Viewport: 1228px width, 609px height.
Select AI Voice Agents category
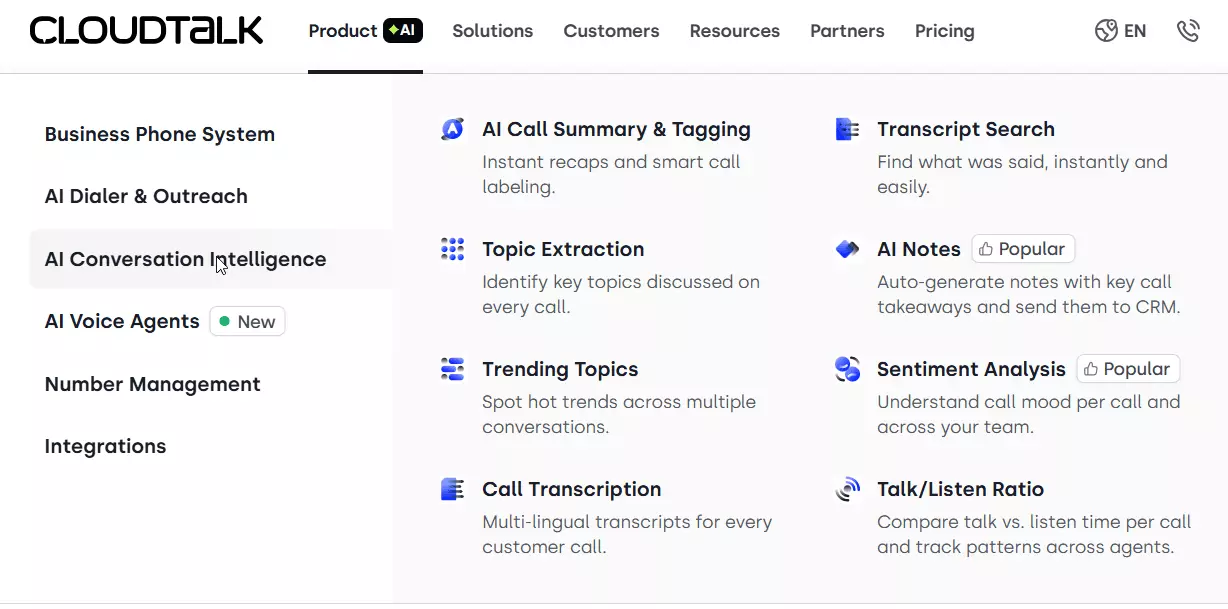tap(122, 321)
